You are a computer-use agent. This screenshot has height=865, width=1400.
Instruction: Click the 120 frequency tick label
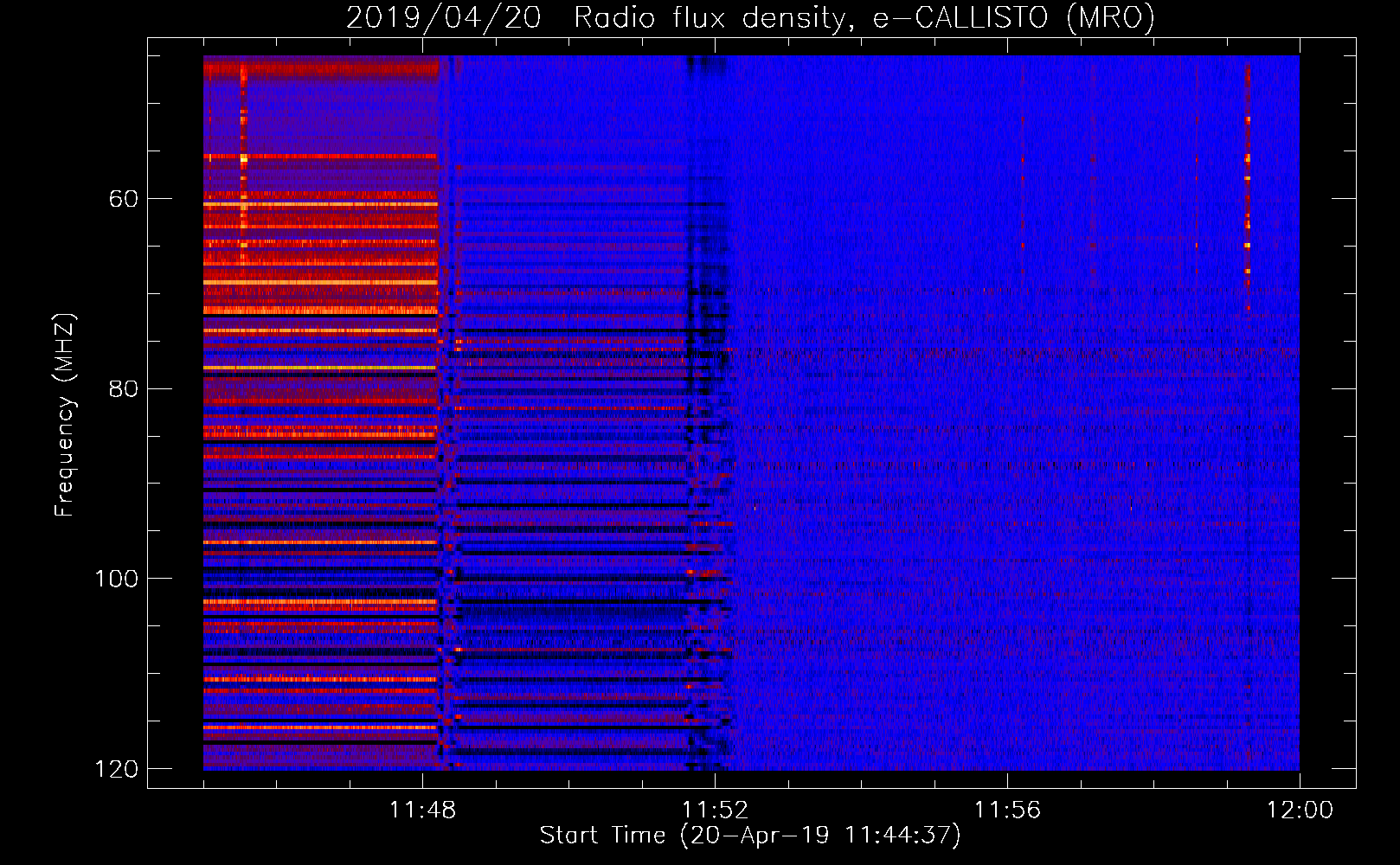pos(116,769)
